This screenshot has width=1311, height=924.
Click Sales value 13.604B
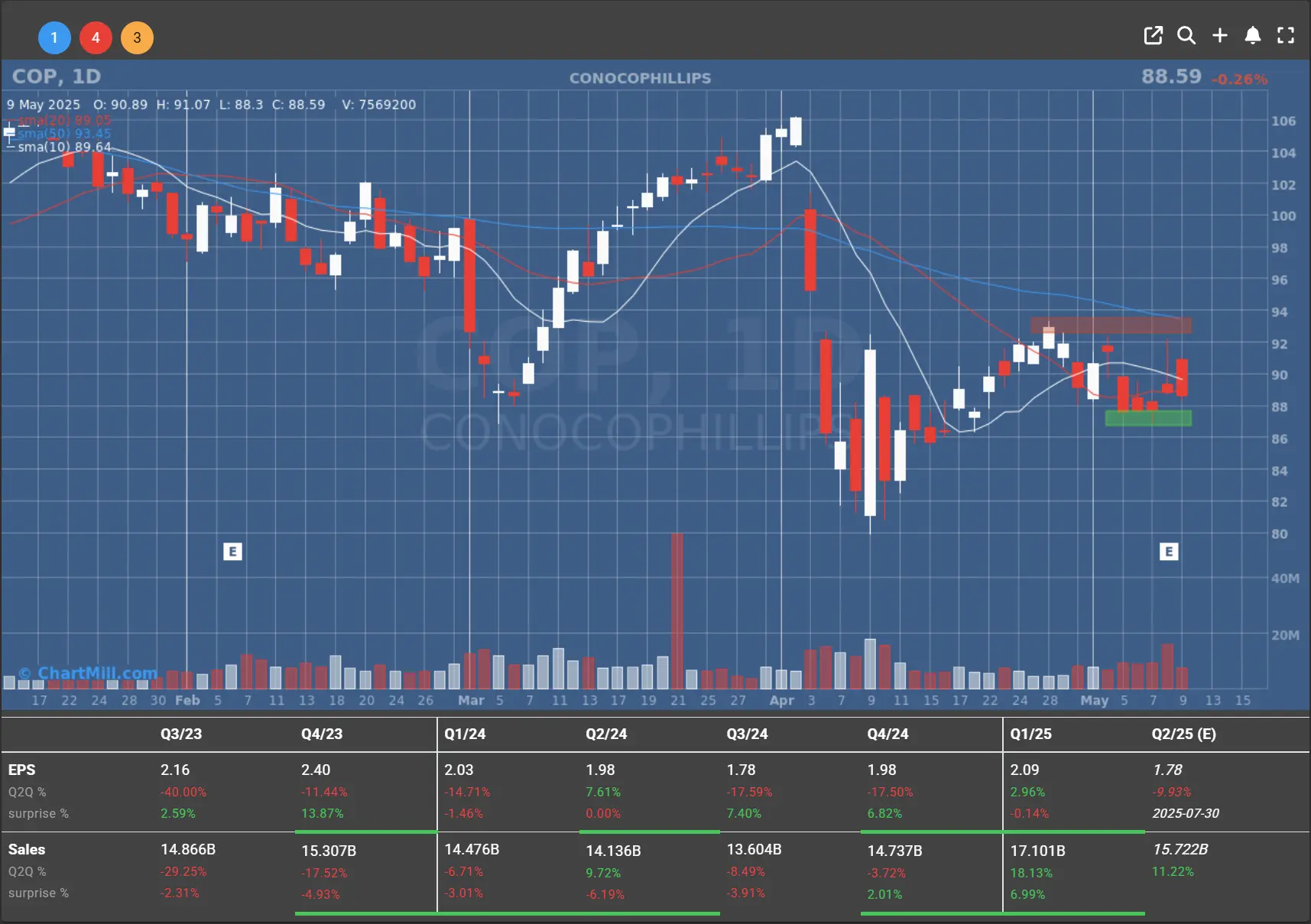pos(754,849)
